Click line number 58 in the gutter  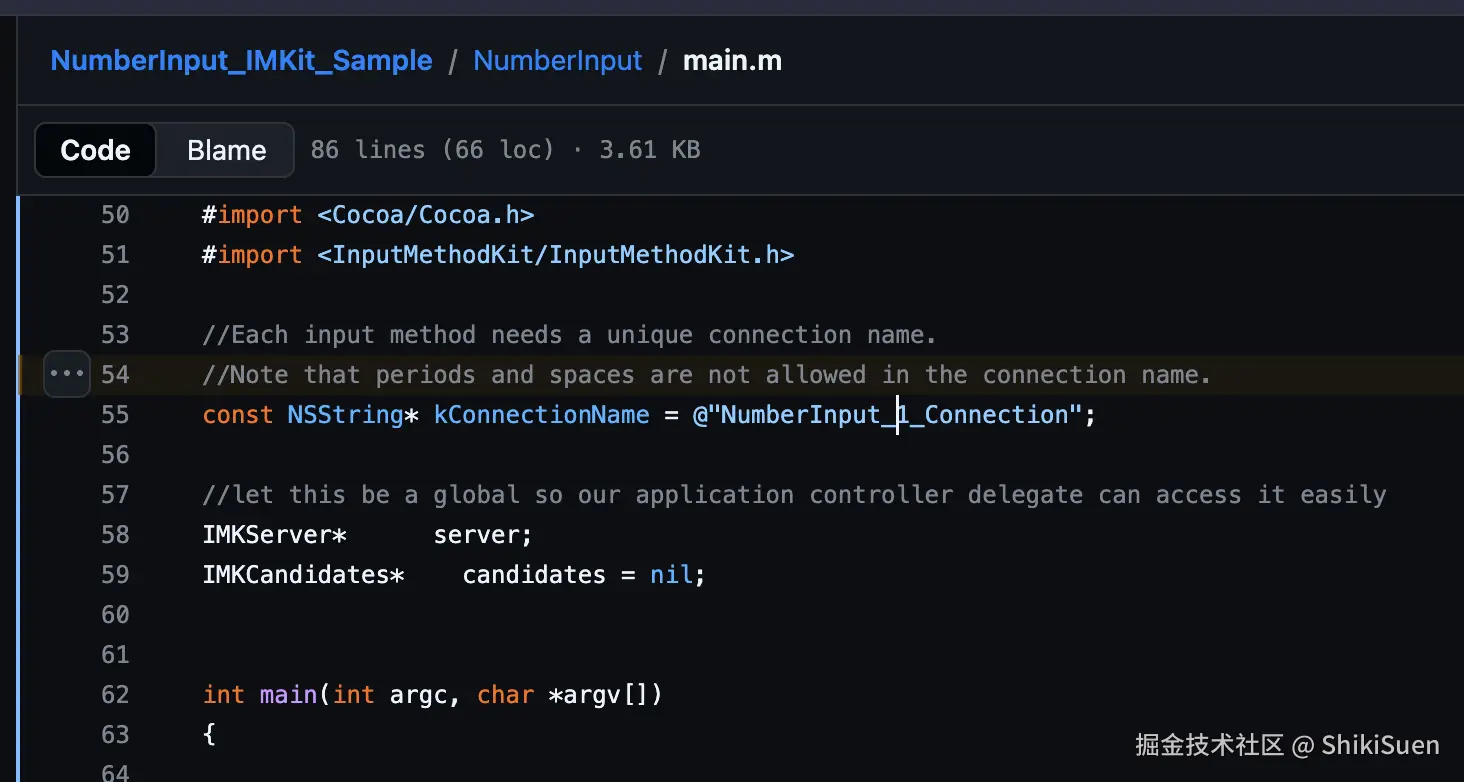click(115, 535)
